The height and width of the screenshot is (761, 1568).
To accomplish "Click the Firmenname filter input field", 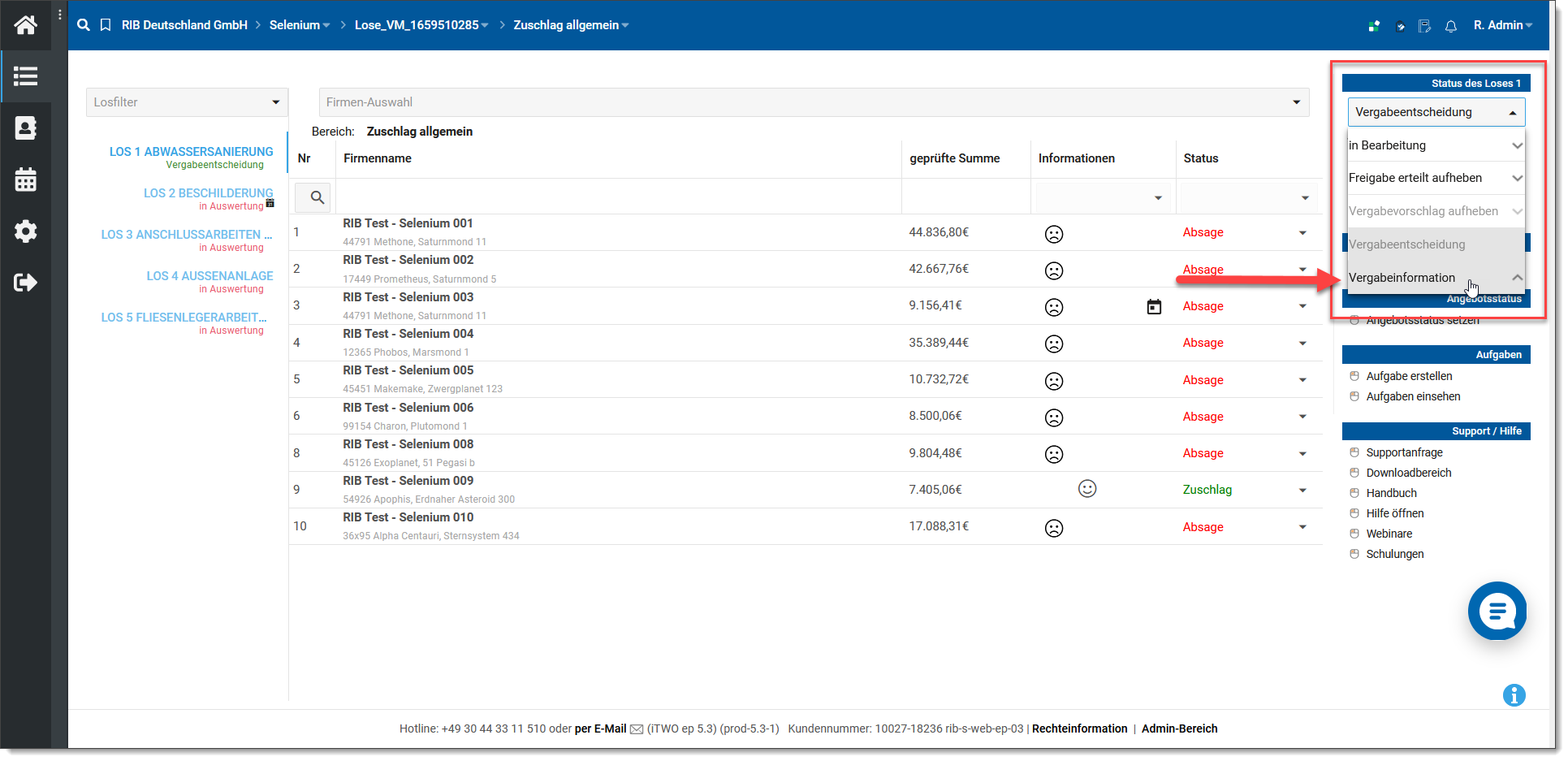I will point(618,197).
